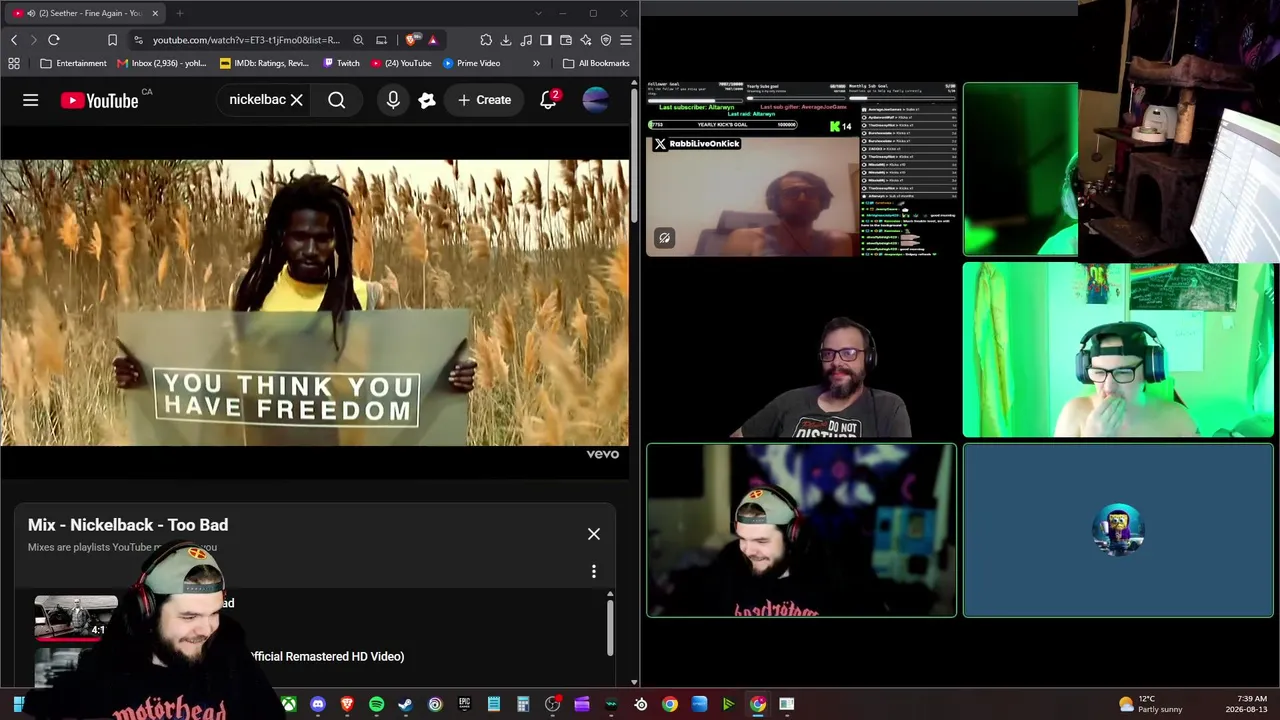Open YouTube notifications bell
The height and width of the screenshot is (720, 1280).
(548, 100)
